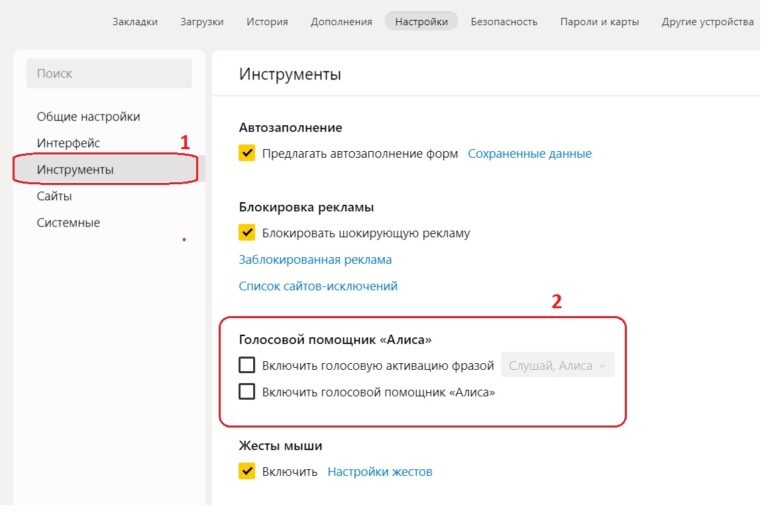The height and width of the screenshot is (513, 768).
Task: Open the Дополнения tab
Action: 341,21
